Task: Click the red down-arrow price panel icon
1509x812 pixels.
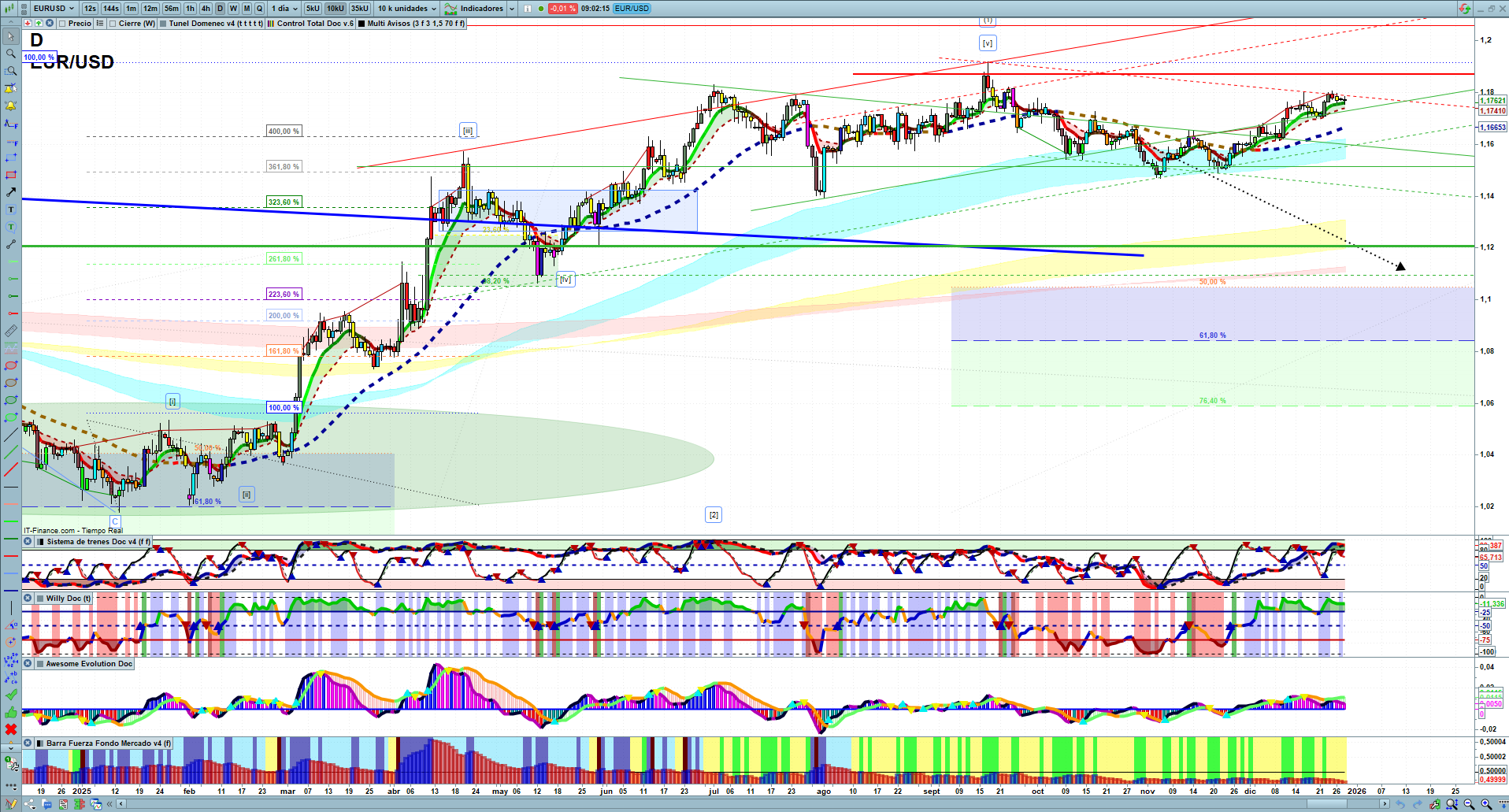Action: [28, 24]
